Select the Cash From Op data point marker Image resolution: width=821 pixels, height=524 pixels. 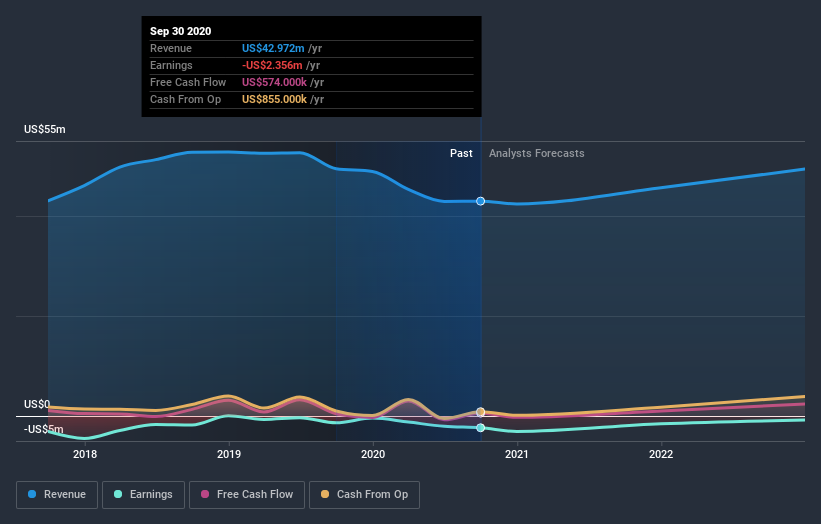(481, 412)
